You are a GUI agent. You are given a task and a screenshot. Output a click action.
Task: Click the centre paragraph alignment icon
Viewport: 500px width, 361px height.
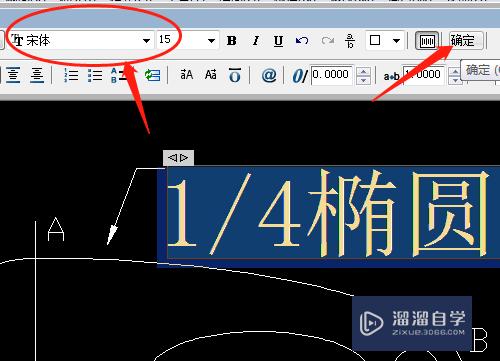pos(13,75)
